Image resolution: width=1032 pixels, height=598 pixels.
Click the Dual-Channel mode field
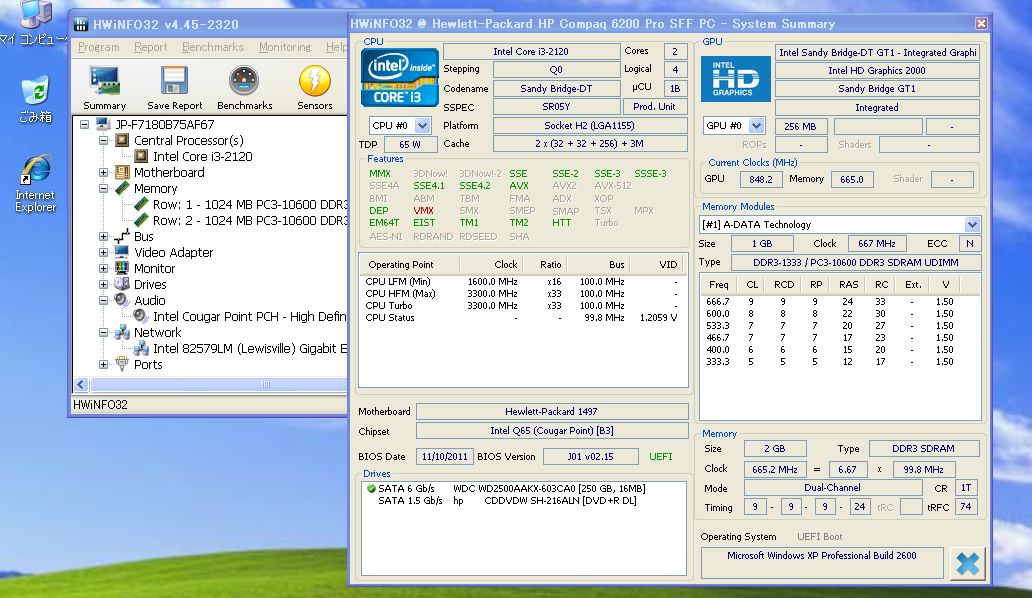tap(833, 488)
